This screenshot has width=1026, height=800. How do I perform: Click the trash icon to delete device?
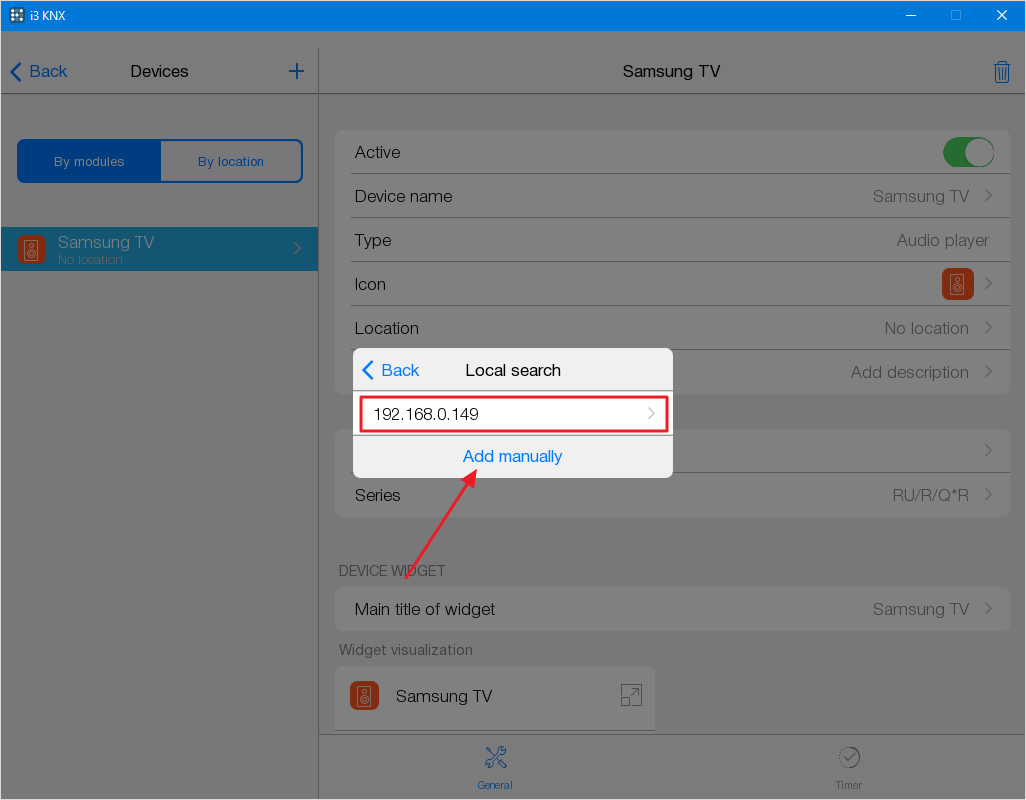(x=1001, y=72)
